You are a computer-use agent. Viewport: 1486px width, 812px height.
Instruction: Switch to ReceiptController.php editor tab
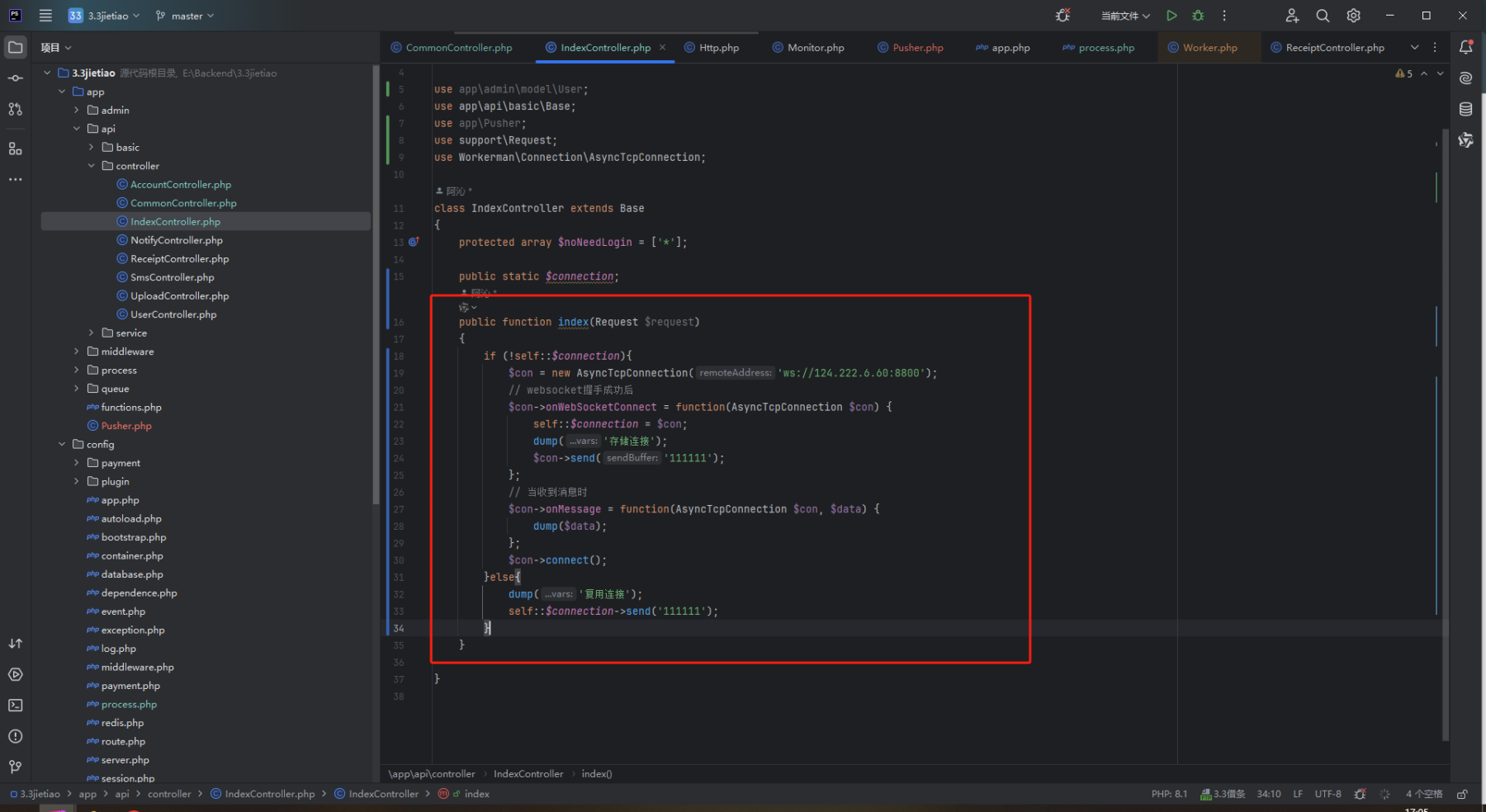(x=1327, y=48)
